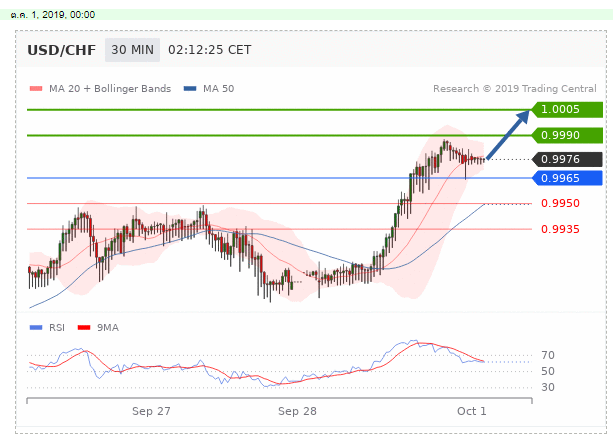Screen dimensions: 613x443
Task: Select the 0.9990 green resistance label
Action: [x=567, y=135]
